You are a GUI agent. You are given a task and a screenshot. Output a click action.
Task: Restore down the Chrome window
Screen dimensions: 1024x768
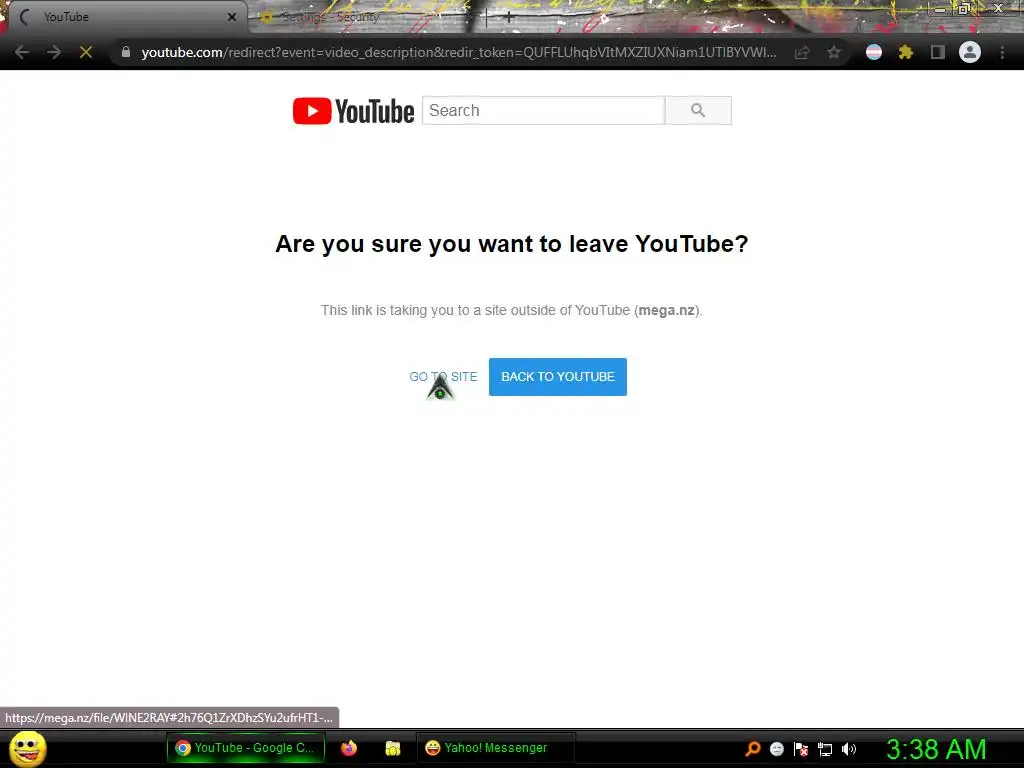click(964, 9)
